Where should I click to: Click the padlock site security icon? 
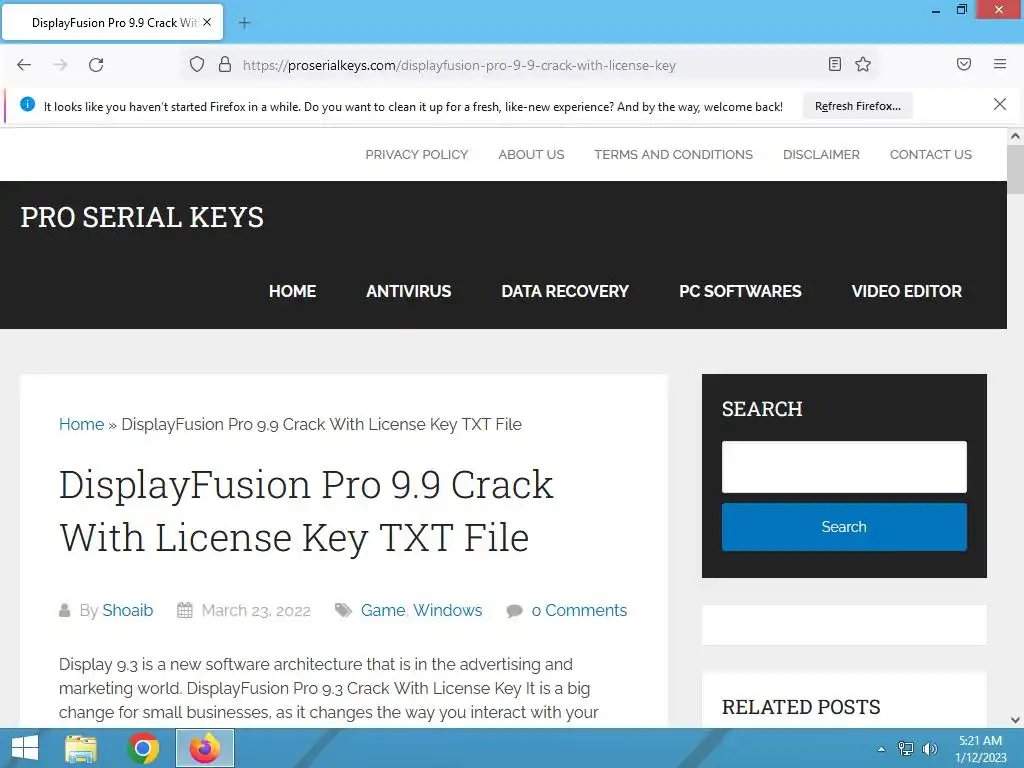point(225,64)
